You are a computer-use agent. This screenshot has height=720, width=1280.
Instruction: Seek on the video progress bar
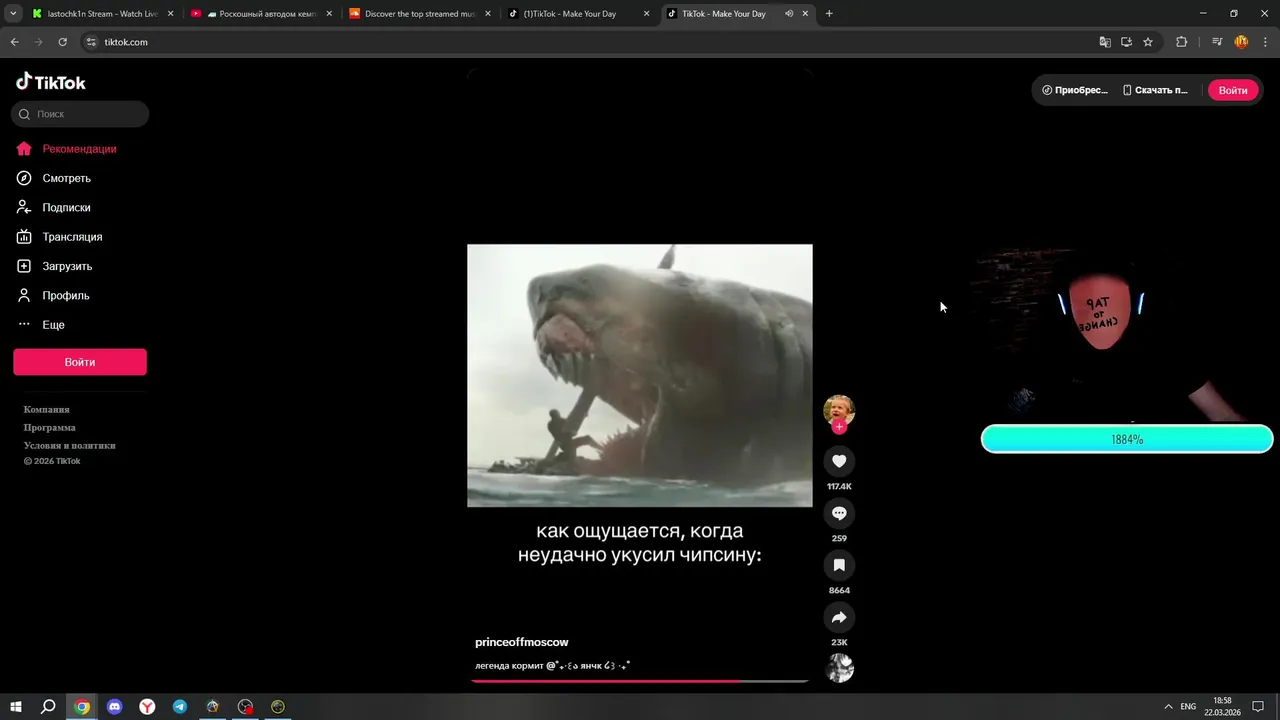(x=640, y=681)
